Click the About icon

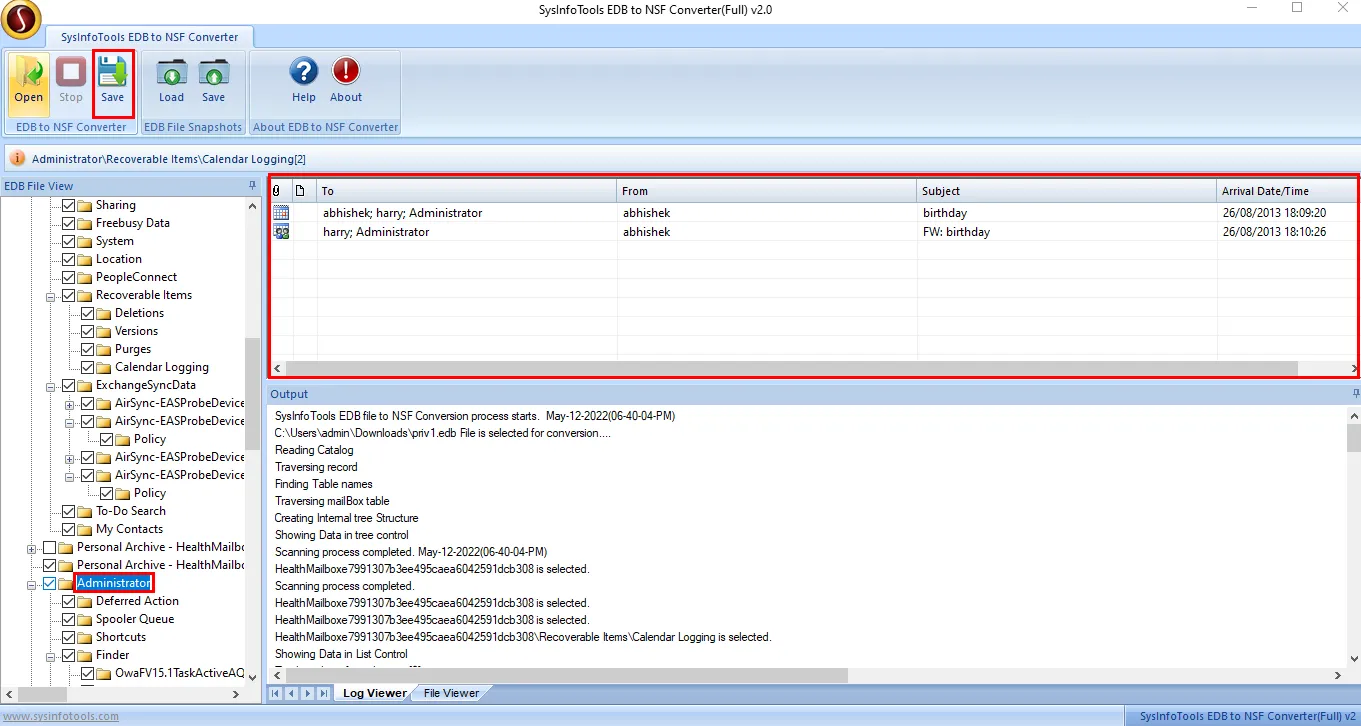pos(346,80)
